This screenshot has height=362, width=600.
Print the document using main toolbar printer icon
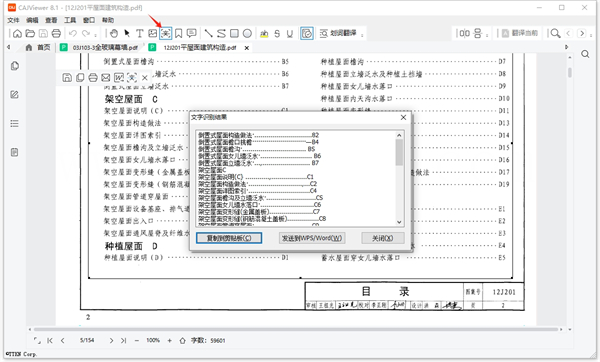coord(56,34)
